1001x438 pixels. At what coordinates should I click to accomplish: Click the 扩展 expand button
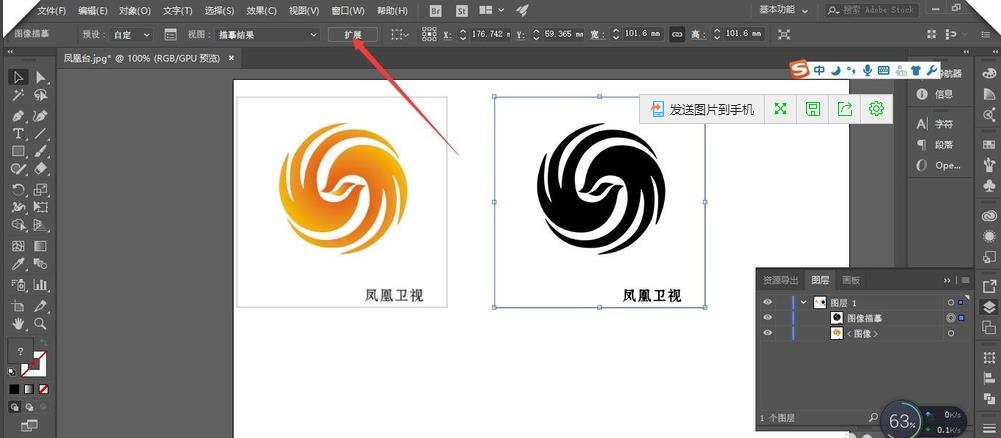tap(353, 34)
